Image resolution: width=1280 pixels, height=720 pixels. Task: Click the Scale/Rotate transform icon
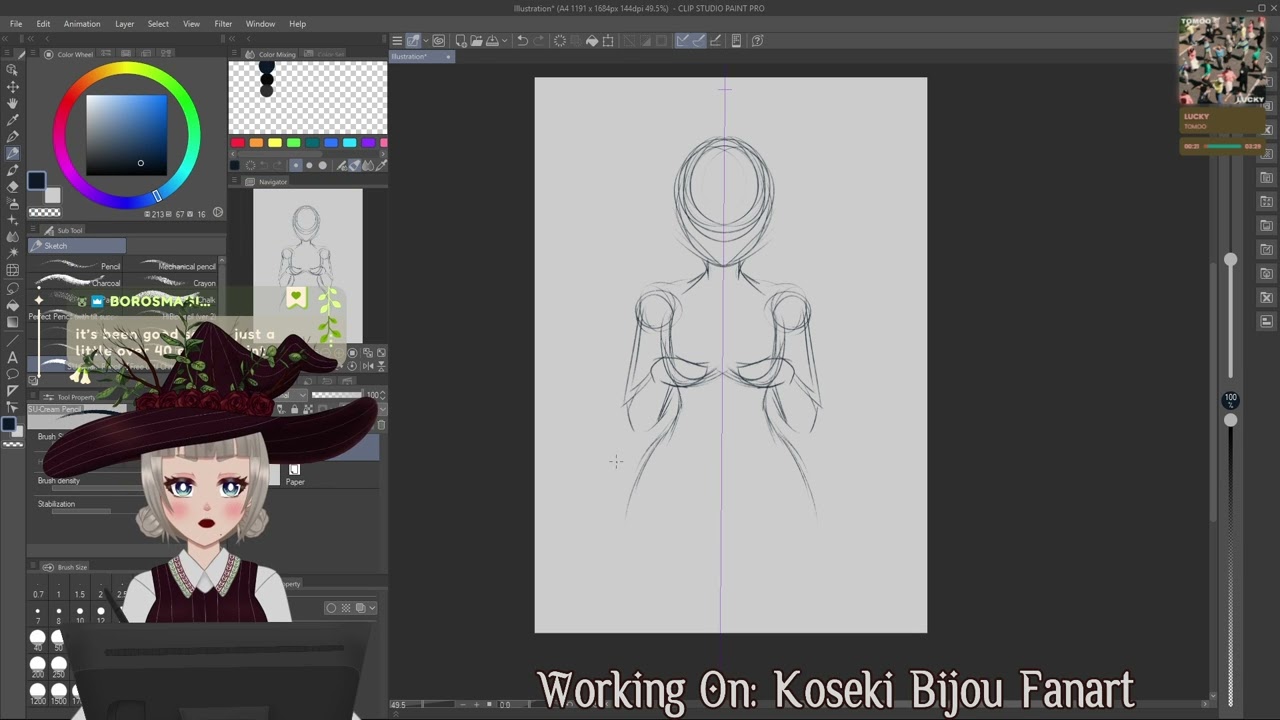click(x=607, y=41)
